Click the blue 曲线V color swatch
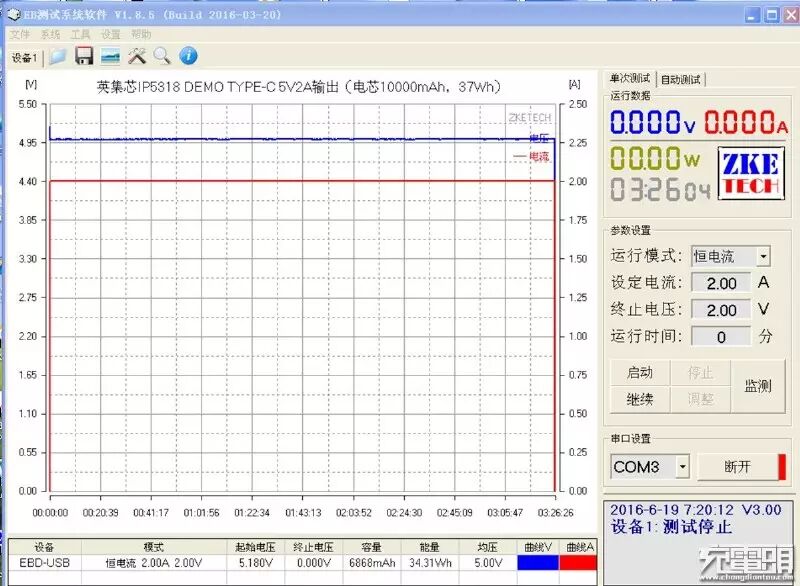The width and height of the screenshot is (800, 586). point(538,563)
